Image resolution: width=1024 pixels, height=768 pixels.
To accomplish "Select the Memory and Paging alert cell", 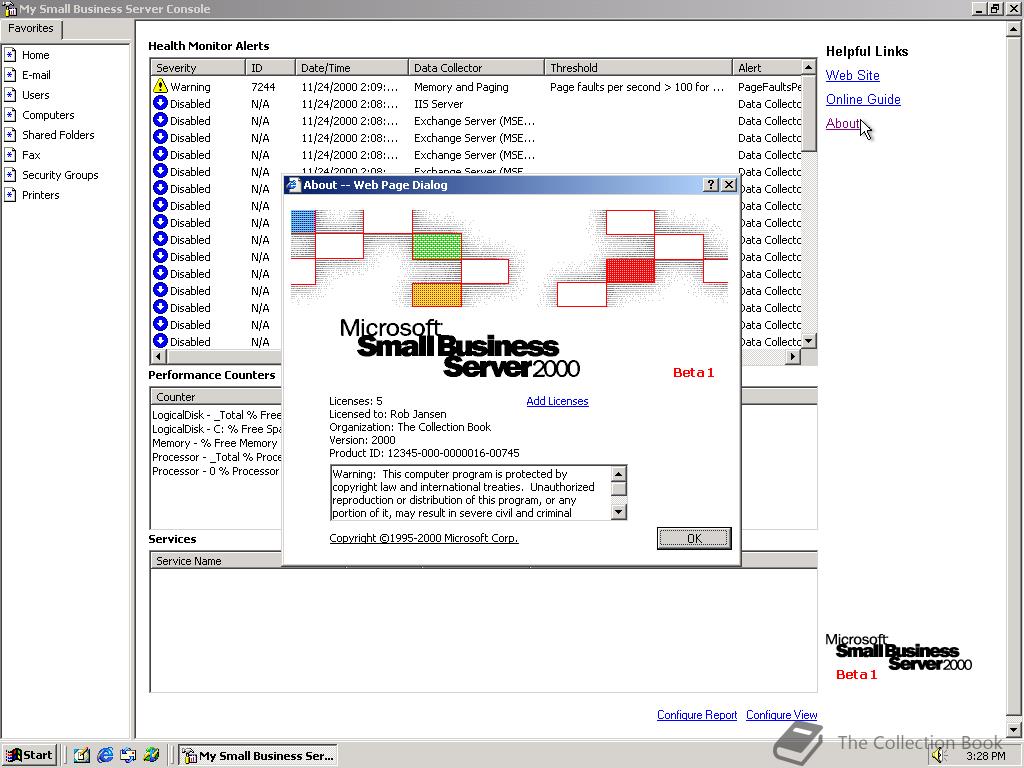I will [461, 87].
